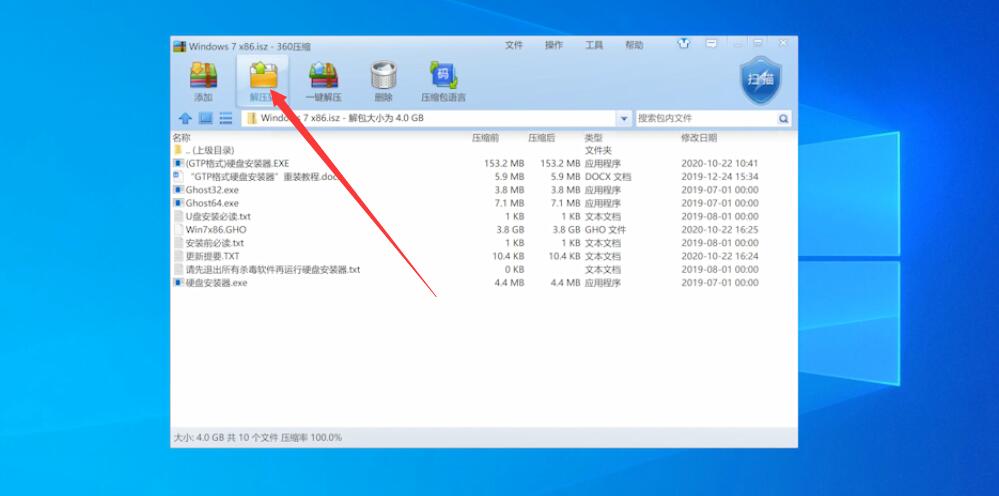Open the 帮助 menu
Viewport: 999px width, 496px height.
(634, 45)
